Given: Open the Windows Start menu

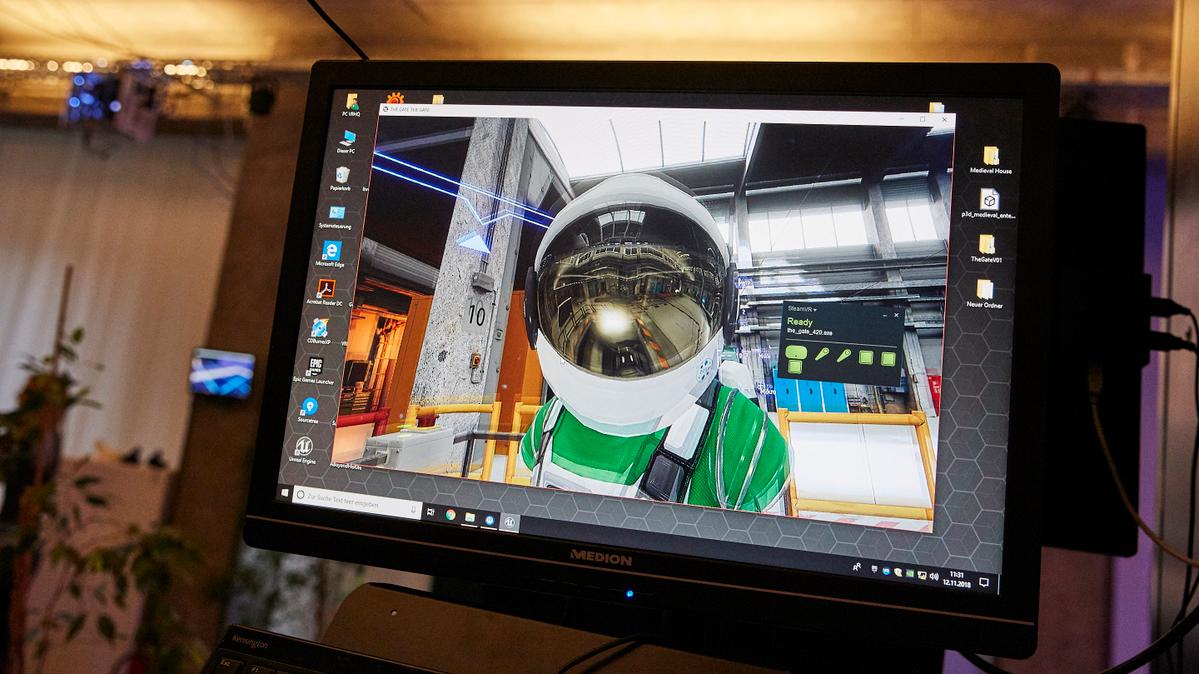Looking at the screenshot, I should (284, 494).
